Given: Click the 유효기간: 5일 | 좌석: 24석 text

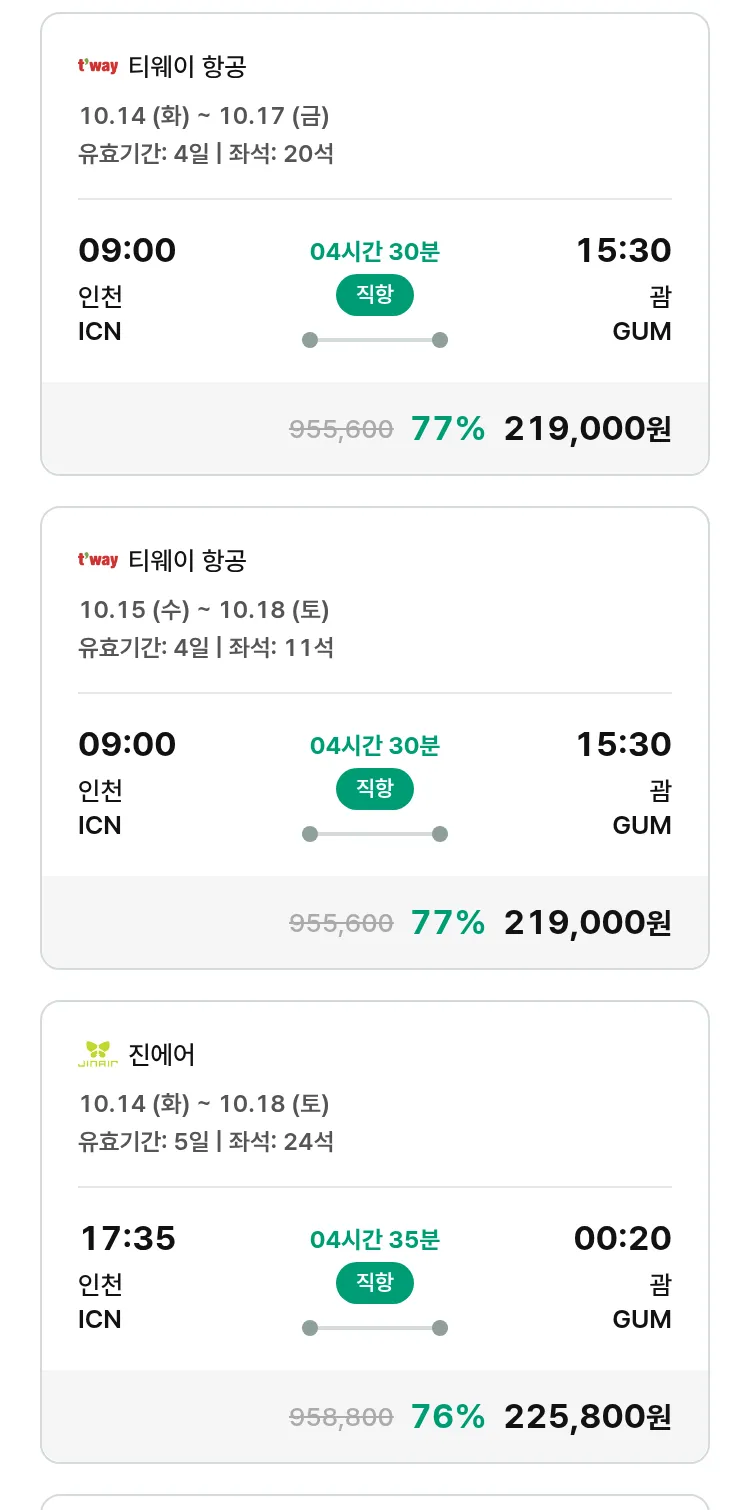Looking at the screenshot, I should point(206,1141).
